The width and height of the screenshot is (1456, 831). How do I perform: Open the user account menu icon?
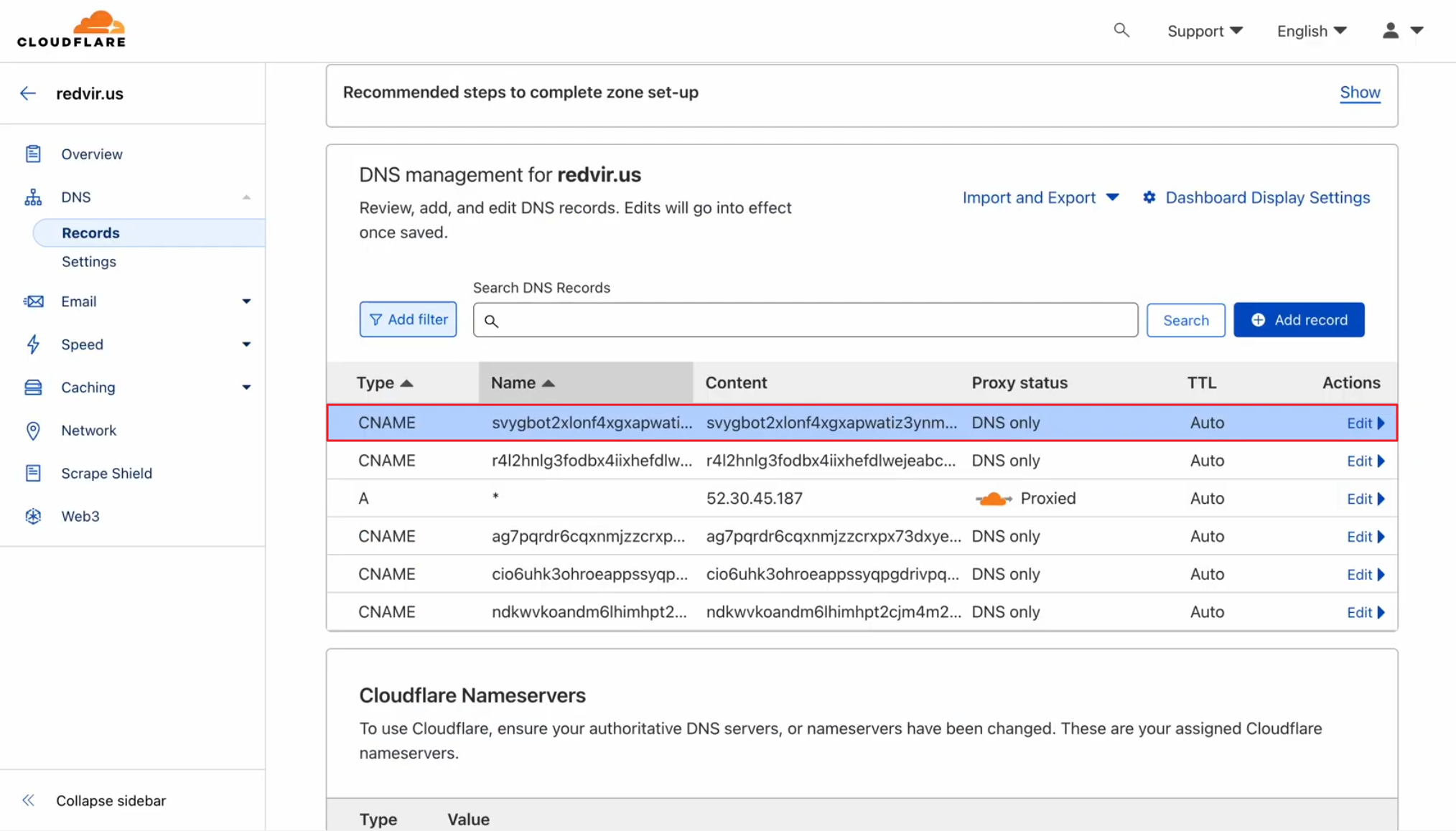tap(1391, 30)
